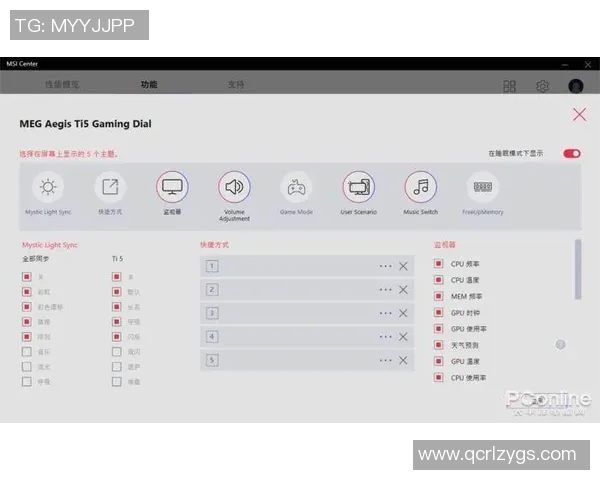The width and height of the screenshot is (600, 480).
Task: Uncheck the CPU 温度 checkbox
Action: click(439, 280)
